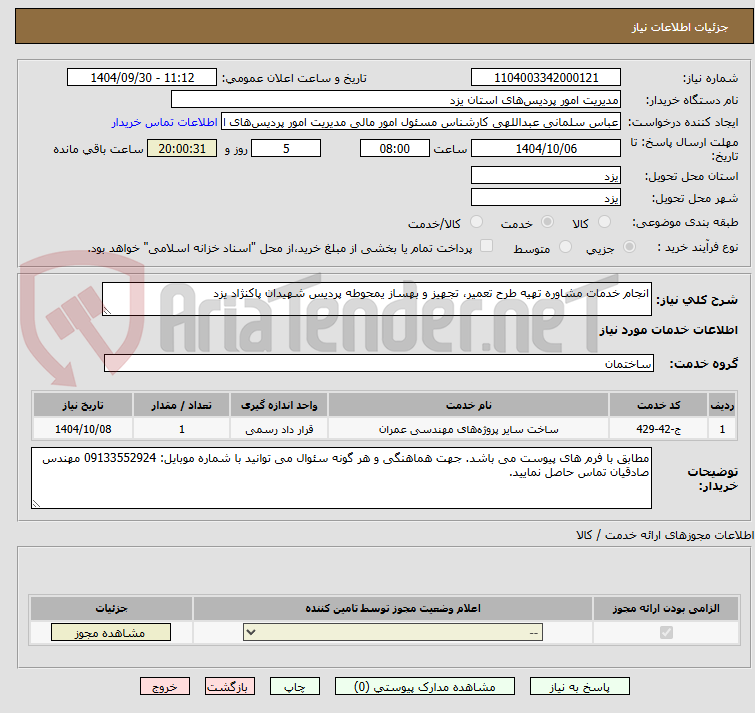Click the نام خدمت column header

pos(469,405)
